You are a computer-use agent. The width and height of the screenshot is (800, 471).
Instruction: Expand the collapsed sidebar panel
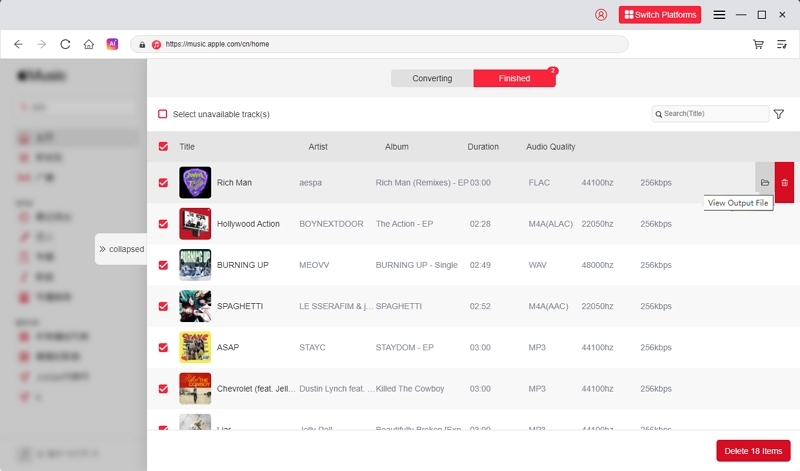pos(121,249)
